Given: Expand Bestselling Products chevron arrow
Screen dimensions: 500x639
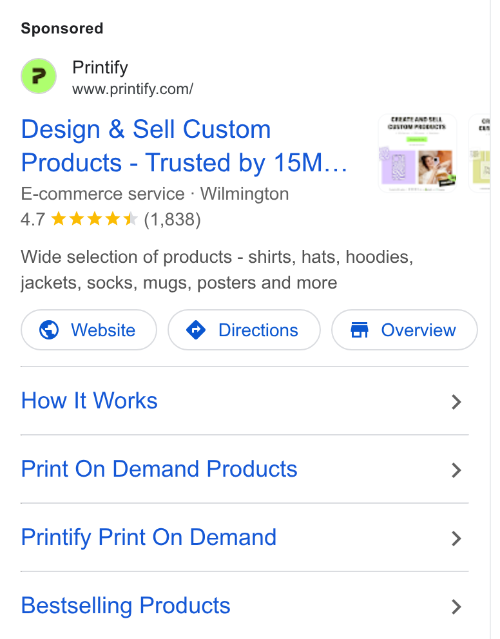Looking at the screenshot, I should [x=456, y=607].
